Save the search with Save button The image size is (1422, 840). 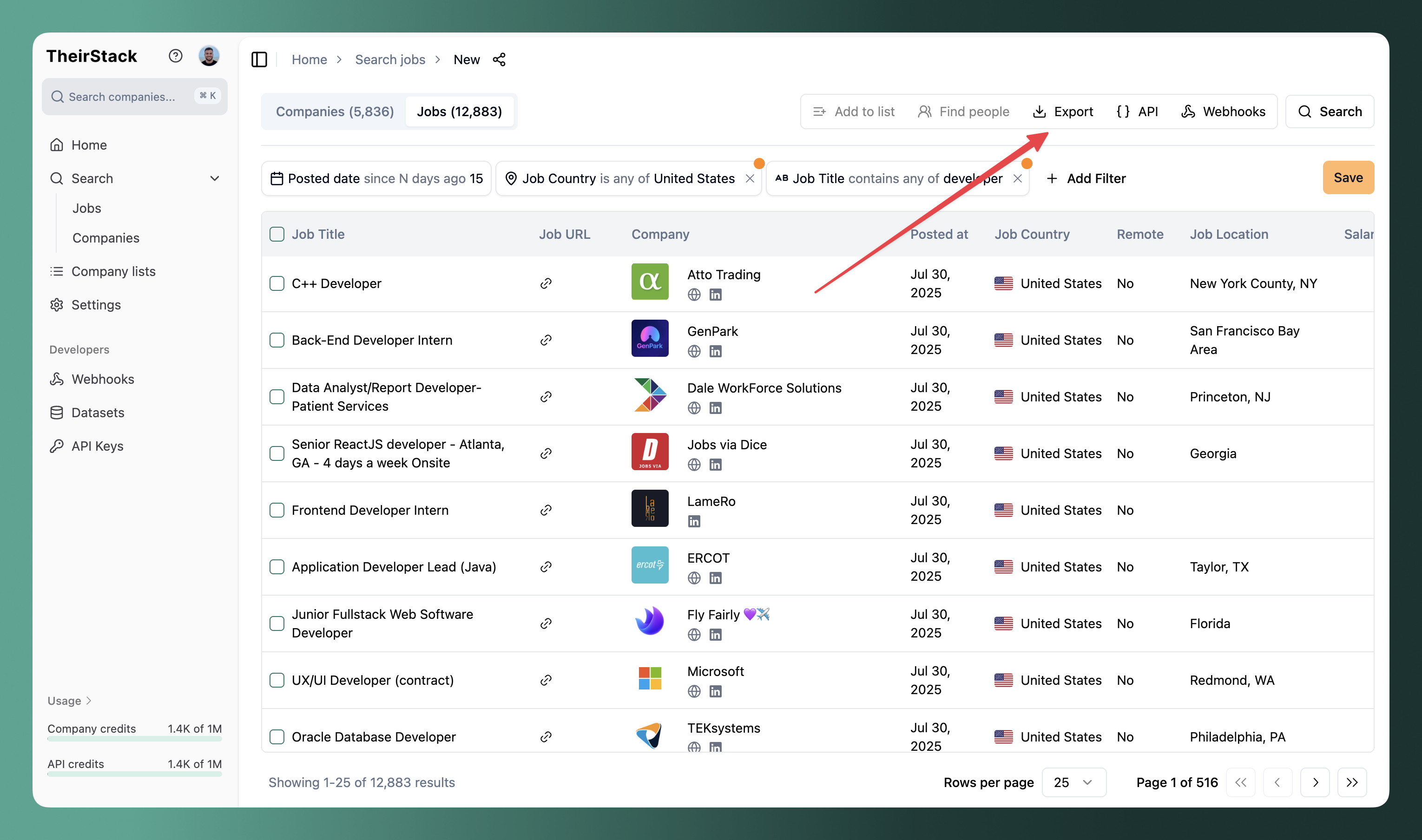[1347, 178]
